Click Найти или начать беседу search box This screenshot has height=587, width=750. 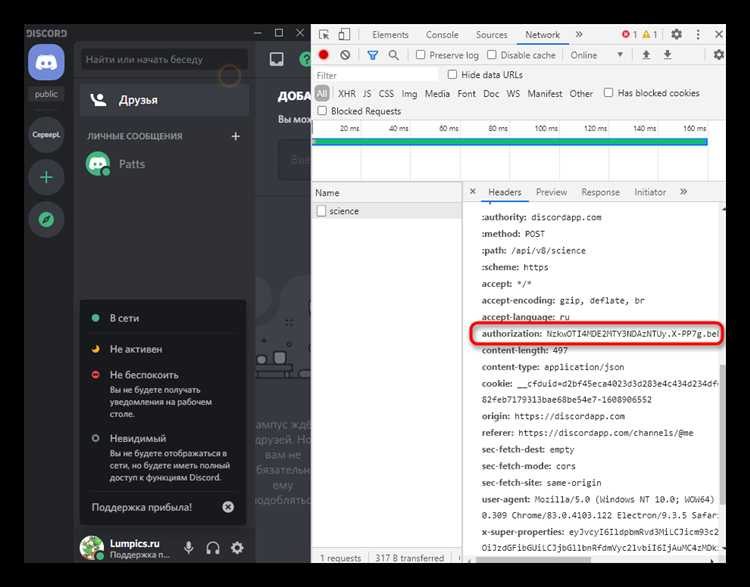click(x=164, y=59)
